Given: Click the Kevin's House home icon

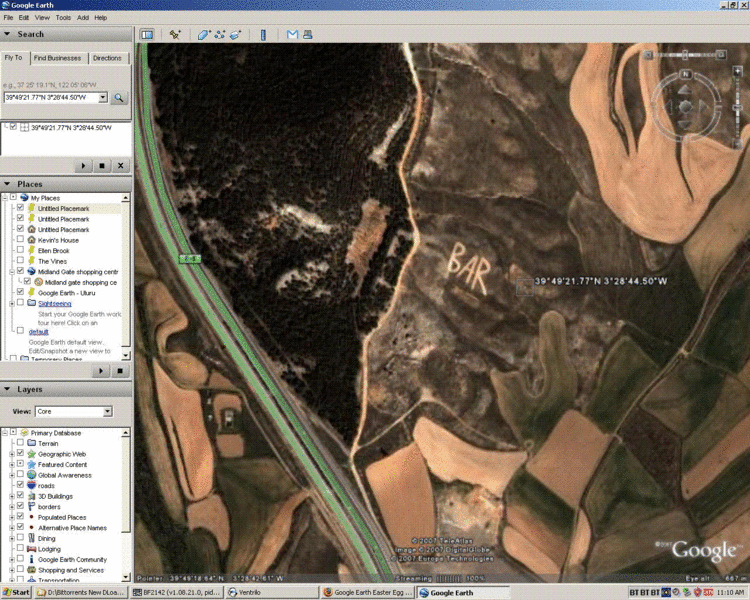Looking at the screenshot, I should (x=32, y=240).
